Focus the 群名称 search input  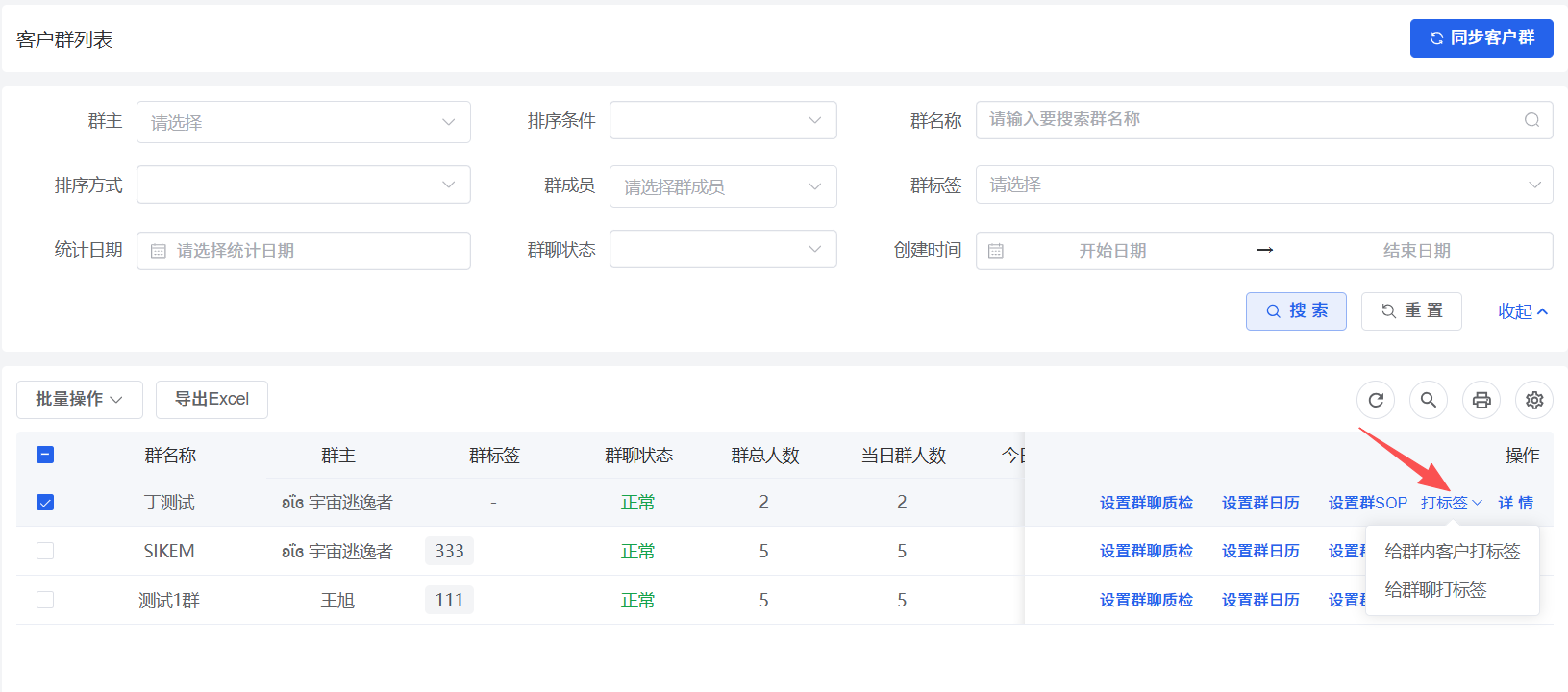[1264, 120]
